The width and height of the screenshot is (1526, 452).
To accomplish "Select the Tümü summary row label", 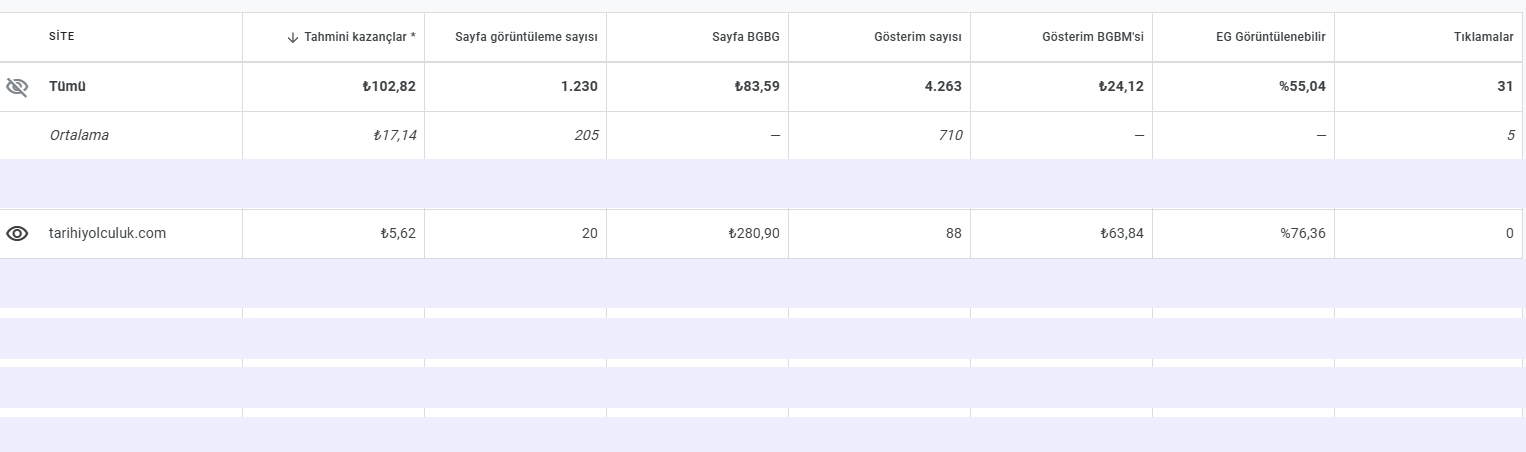I will (67, 87).
